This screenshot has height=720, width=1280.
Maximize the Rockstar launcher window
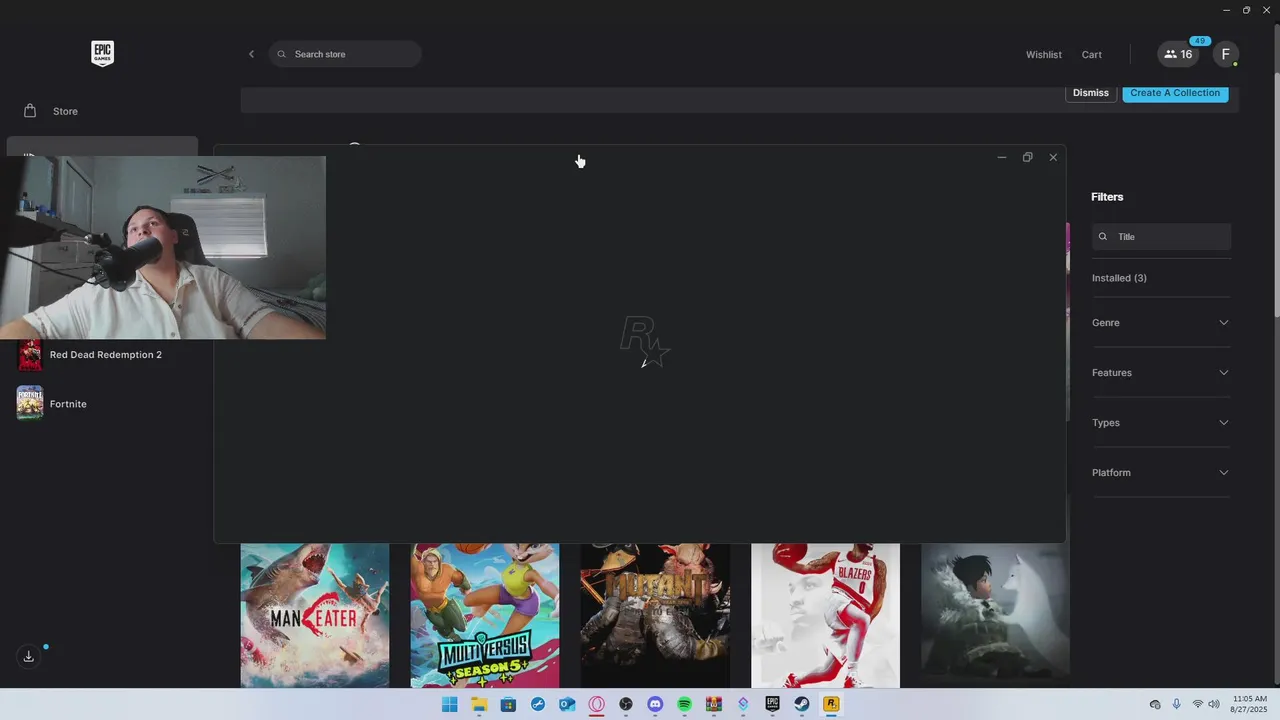[x=1027, y=157]
